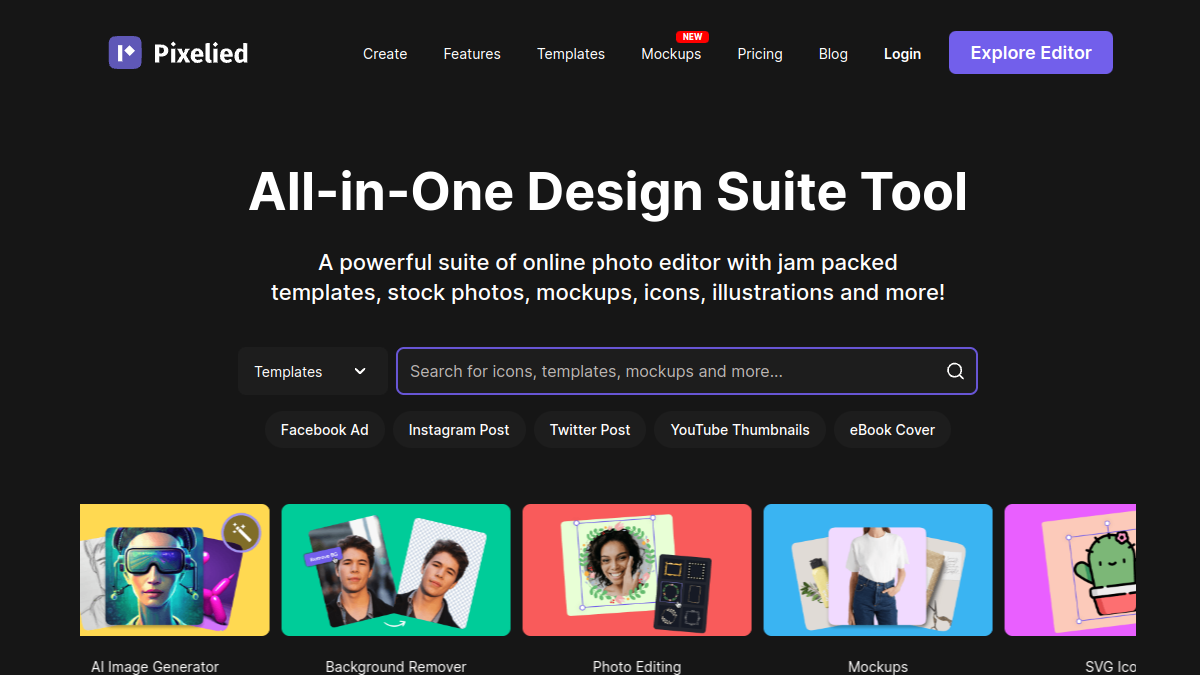The image size is (1200, 675).
Task: Select the YouTube Thumbnails tag
Action: [x=740, y=430]
